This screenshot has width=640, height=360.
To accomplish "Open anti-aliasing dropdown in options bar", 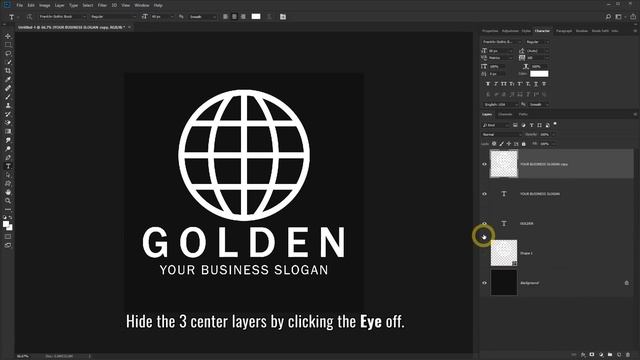I will (x=202, y=17).
